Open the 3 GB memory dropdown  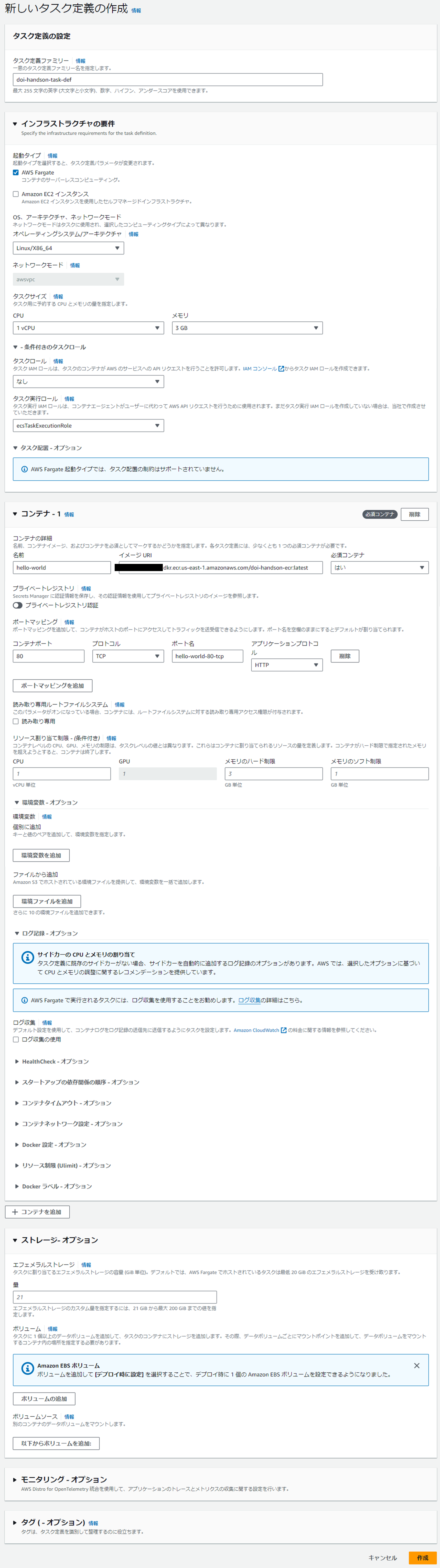point(247,328)
